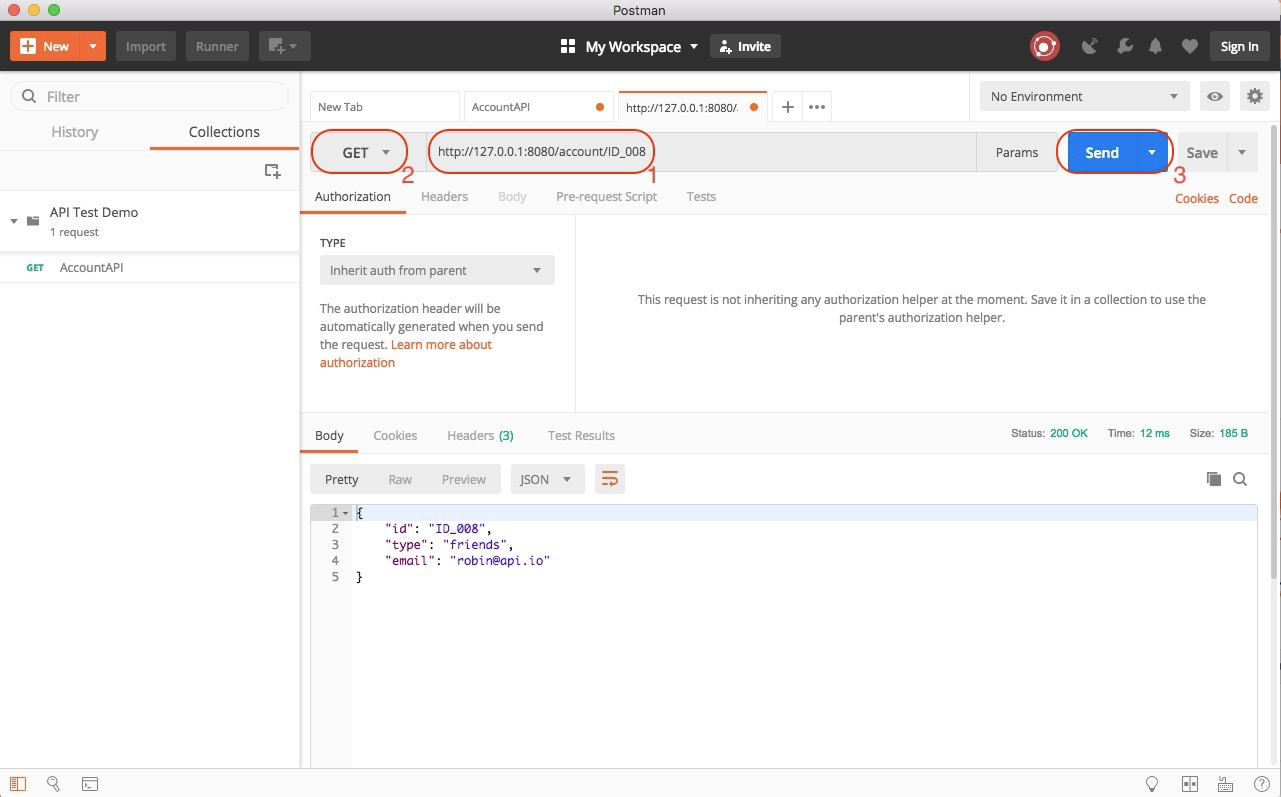Select the Headers request tab
The width and height of the screenshot is (1281, 797).
[444, 197]
